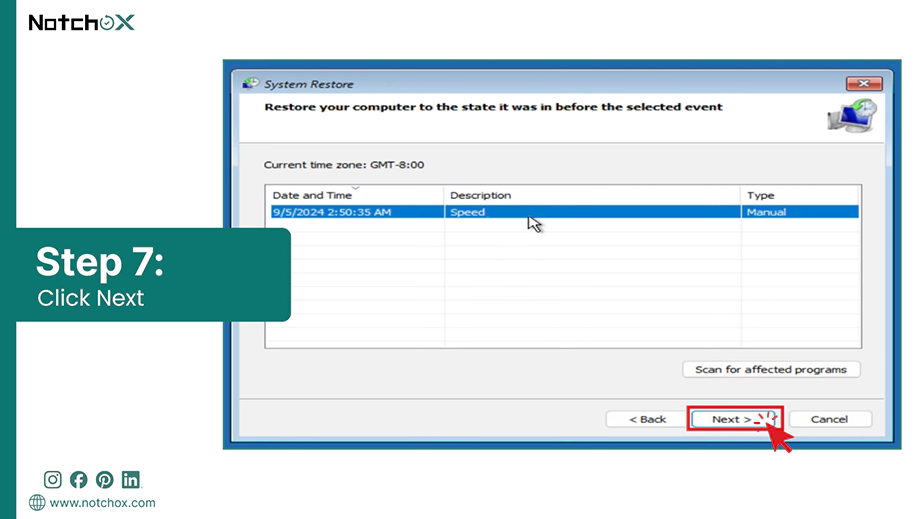The width and height of the screenshot is (922, 519).
Task: Sort by the Date and Time column header
Action: [355, 195]
